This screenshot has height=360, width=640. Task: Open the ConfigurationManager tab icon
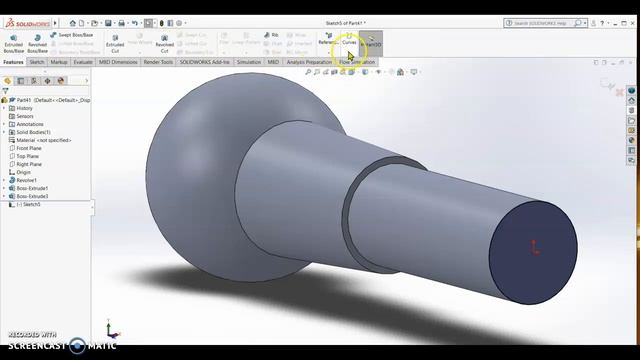pos(34,81)
